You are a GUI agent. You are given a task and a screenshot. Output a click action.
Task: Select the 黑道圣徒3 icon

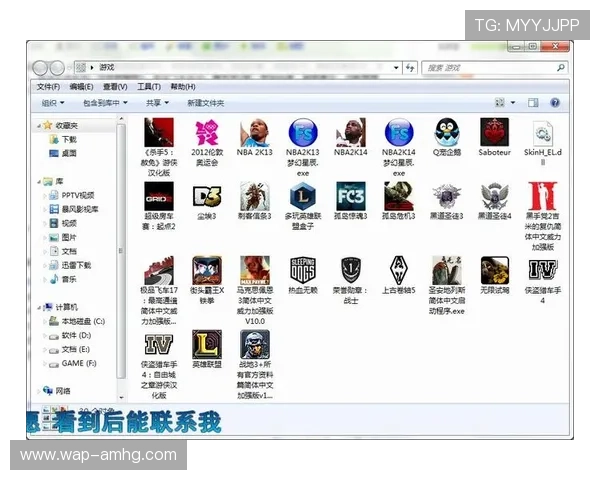coord(447,196)
